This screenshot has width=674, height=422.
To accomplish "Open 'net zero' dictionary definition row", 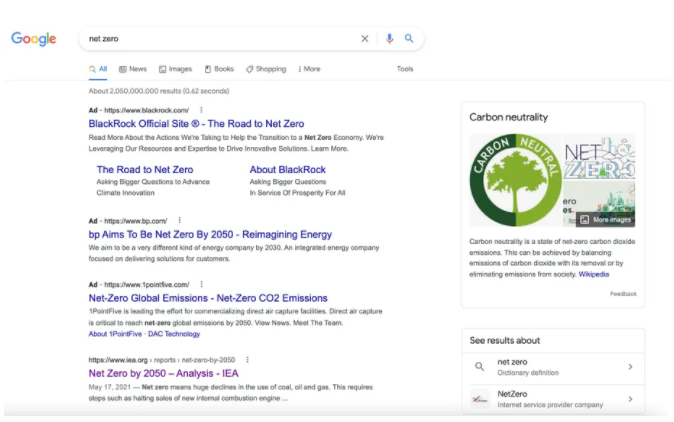I will (553, 367).
